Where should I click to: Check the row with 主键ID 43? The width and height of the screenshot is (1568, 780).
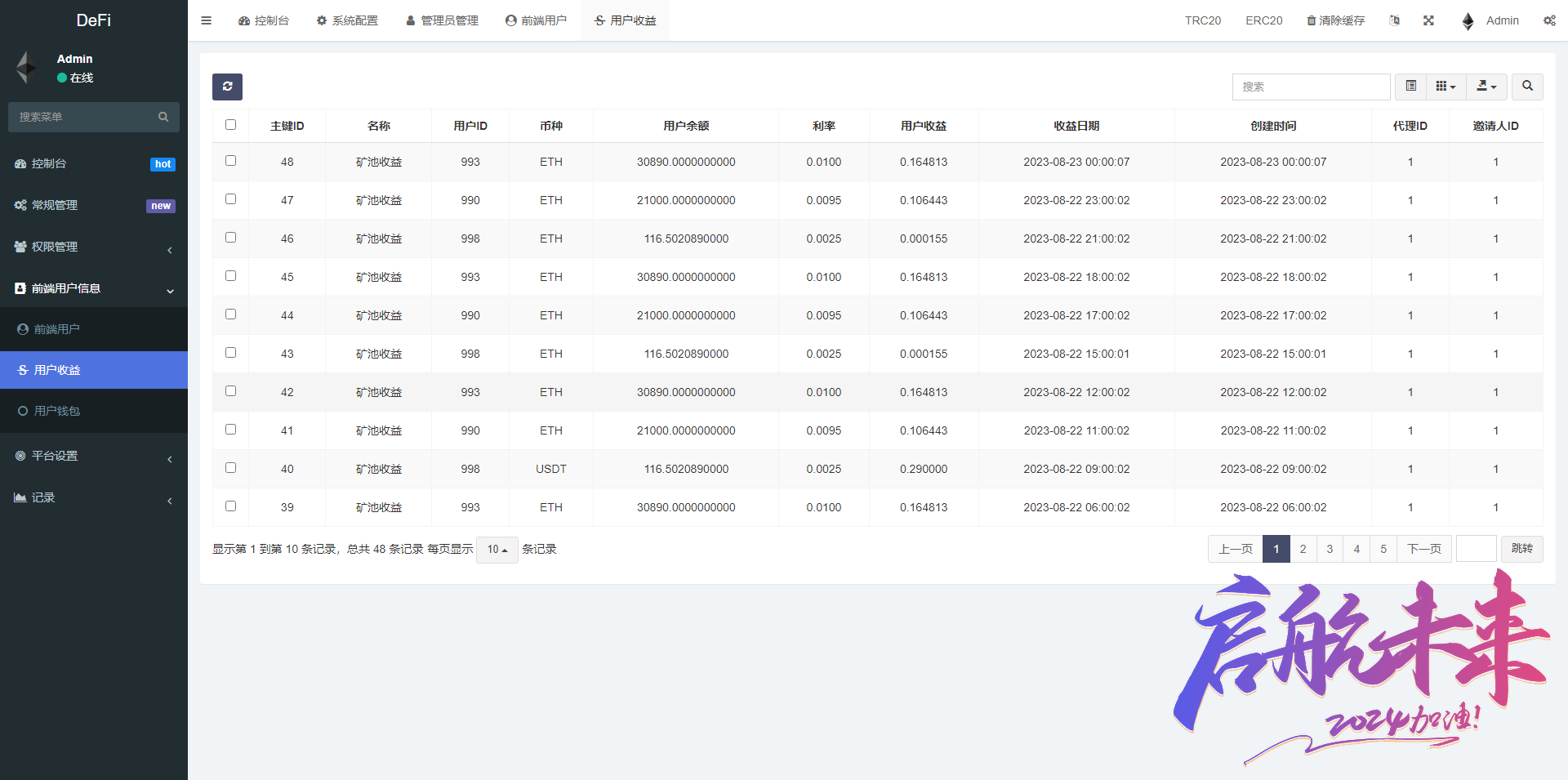pos(230,353)
